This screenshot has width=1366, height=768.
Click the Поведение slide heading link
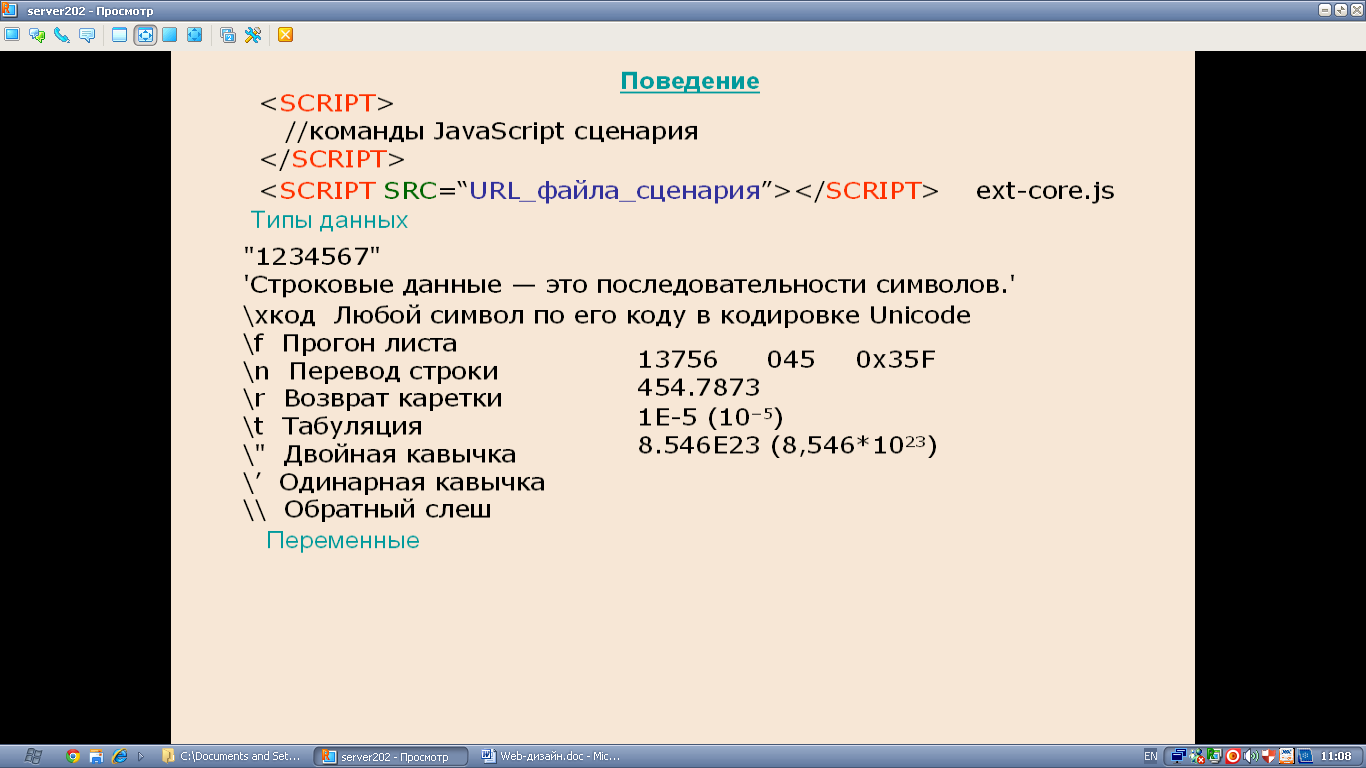point(690,81)
